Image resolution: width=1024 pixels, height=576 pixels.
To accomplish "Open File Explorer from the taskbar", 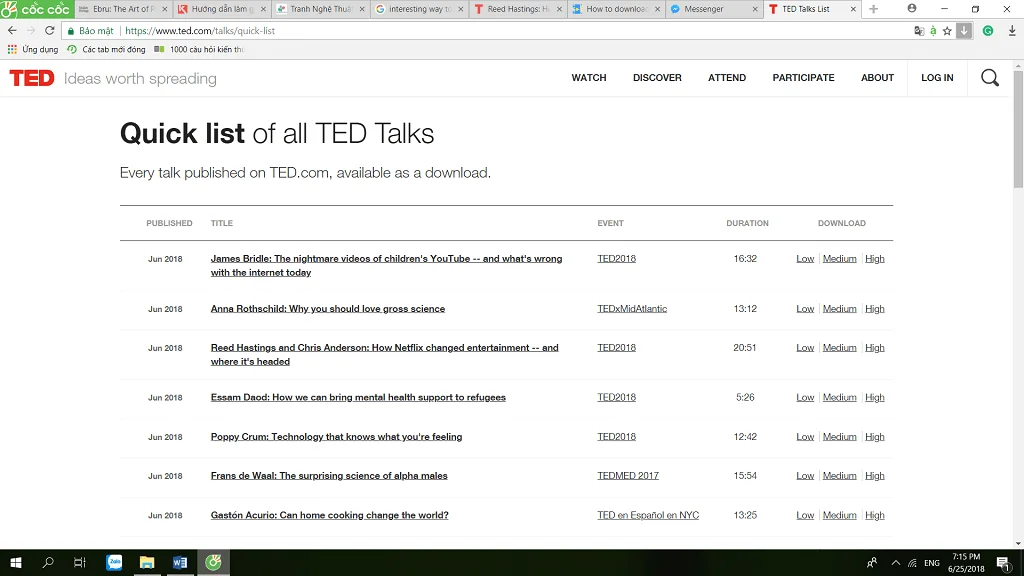I will (x=147, y=562).
